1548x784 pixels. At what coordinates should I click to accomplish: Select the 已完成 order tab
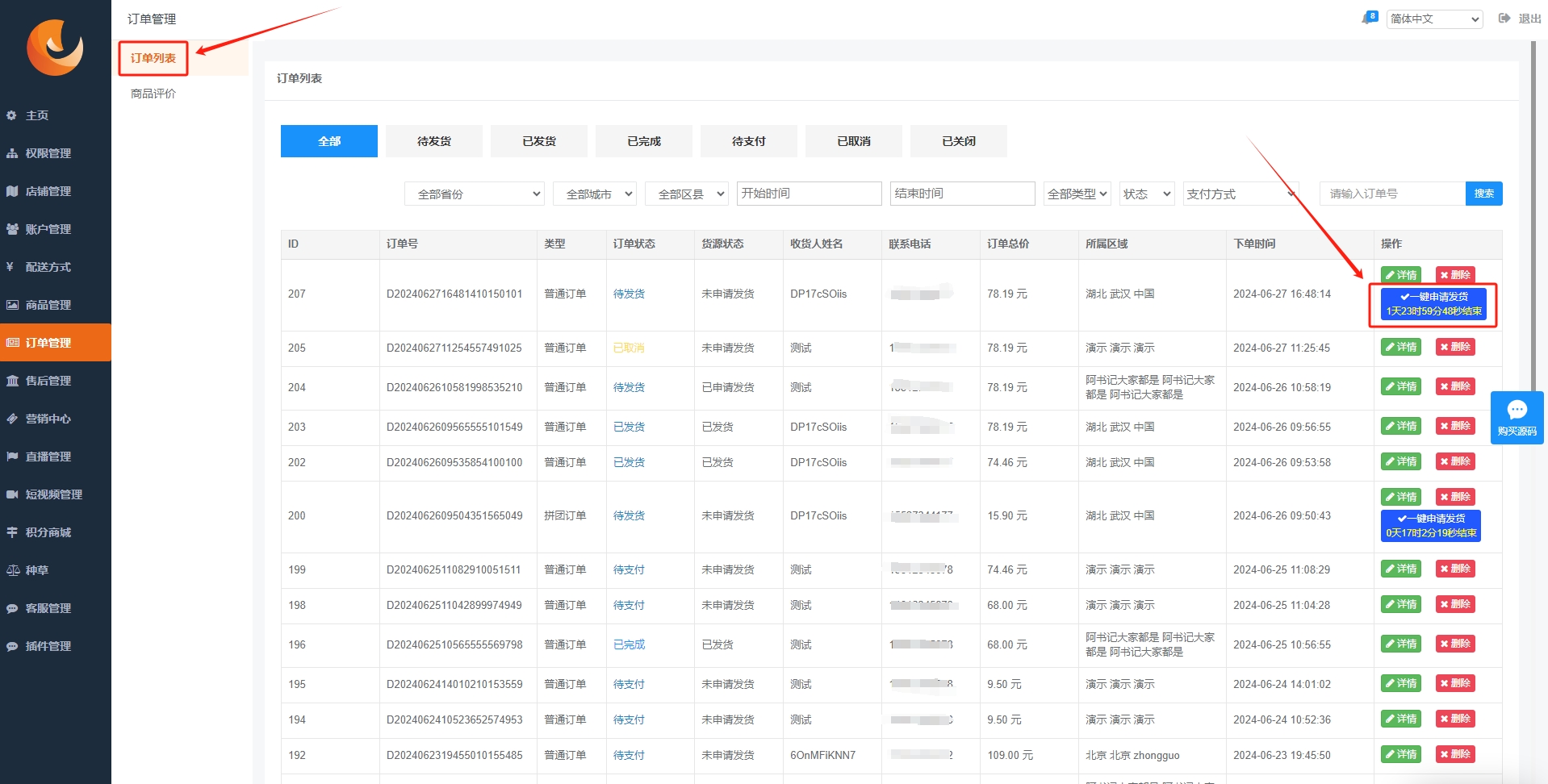pyautogui.click(x=644, y=141)
